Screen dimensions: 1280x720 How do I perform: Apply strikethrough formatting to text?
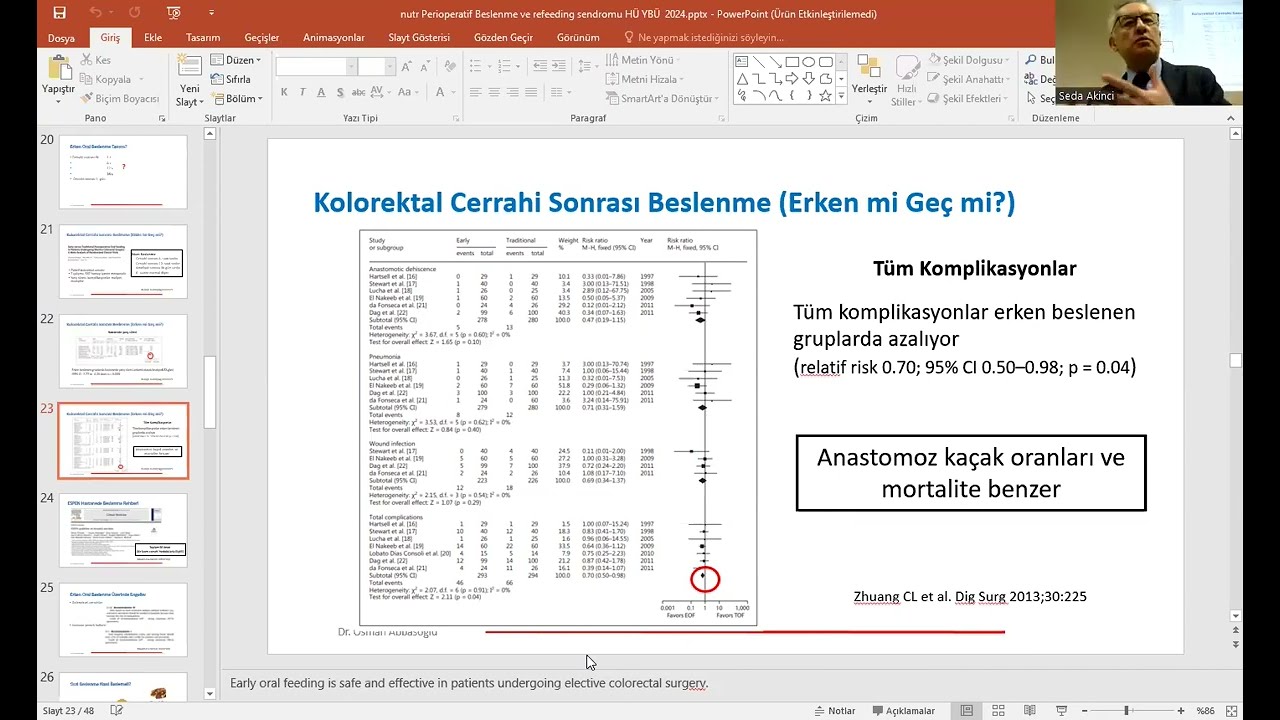(358, 92)
